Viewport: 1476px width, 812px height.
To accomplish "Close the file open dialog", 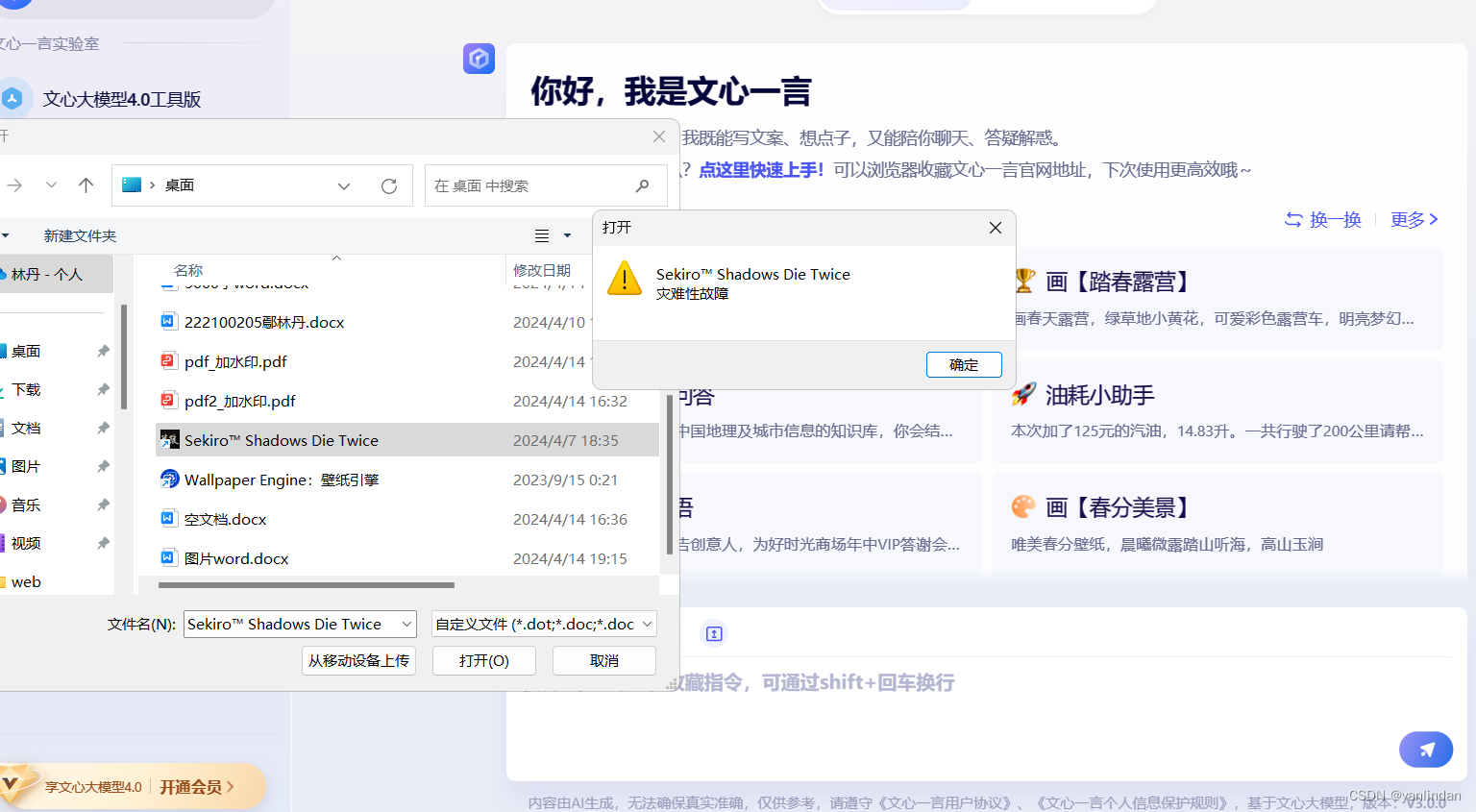I will 659,136.
